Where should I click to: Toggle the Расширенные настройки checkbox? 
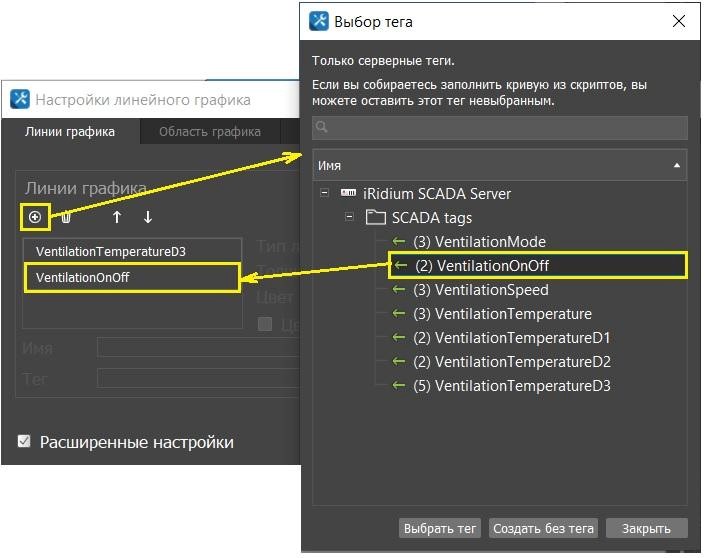25,441
